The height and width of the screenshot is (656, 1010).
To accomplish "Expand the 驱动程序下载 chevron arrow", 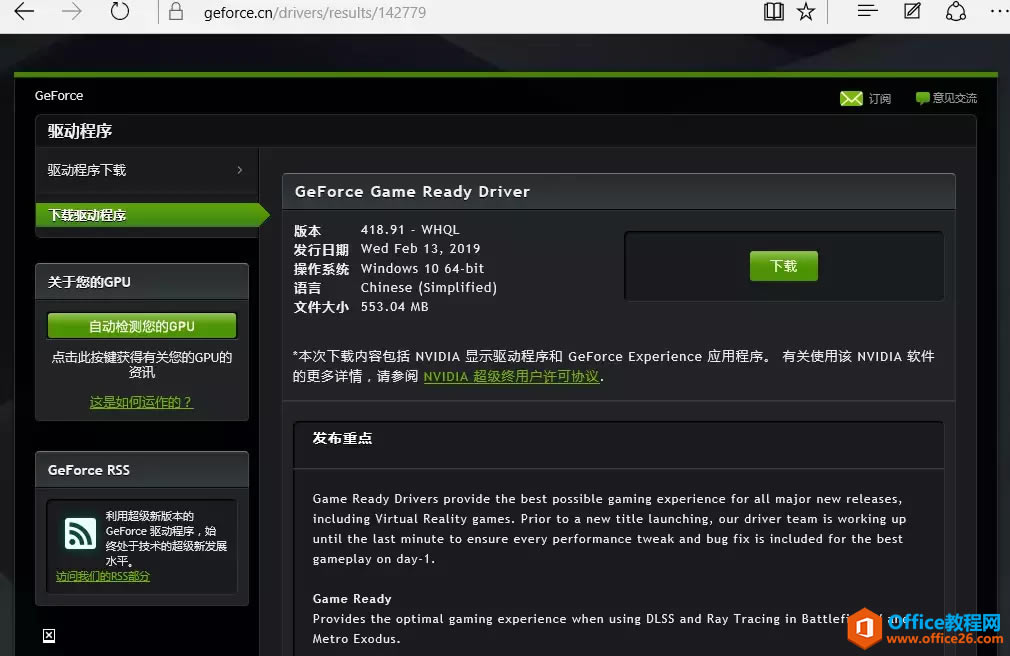I will point(240,170).
